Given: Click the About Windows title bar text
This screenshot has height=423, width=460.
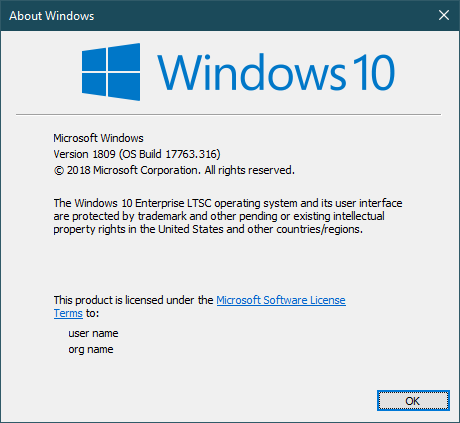Looking at the screenshot, I should (52, 16).
